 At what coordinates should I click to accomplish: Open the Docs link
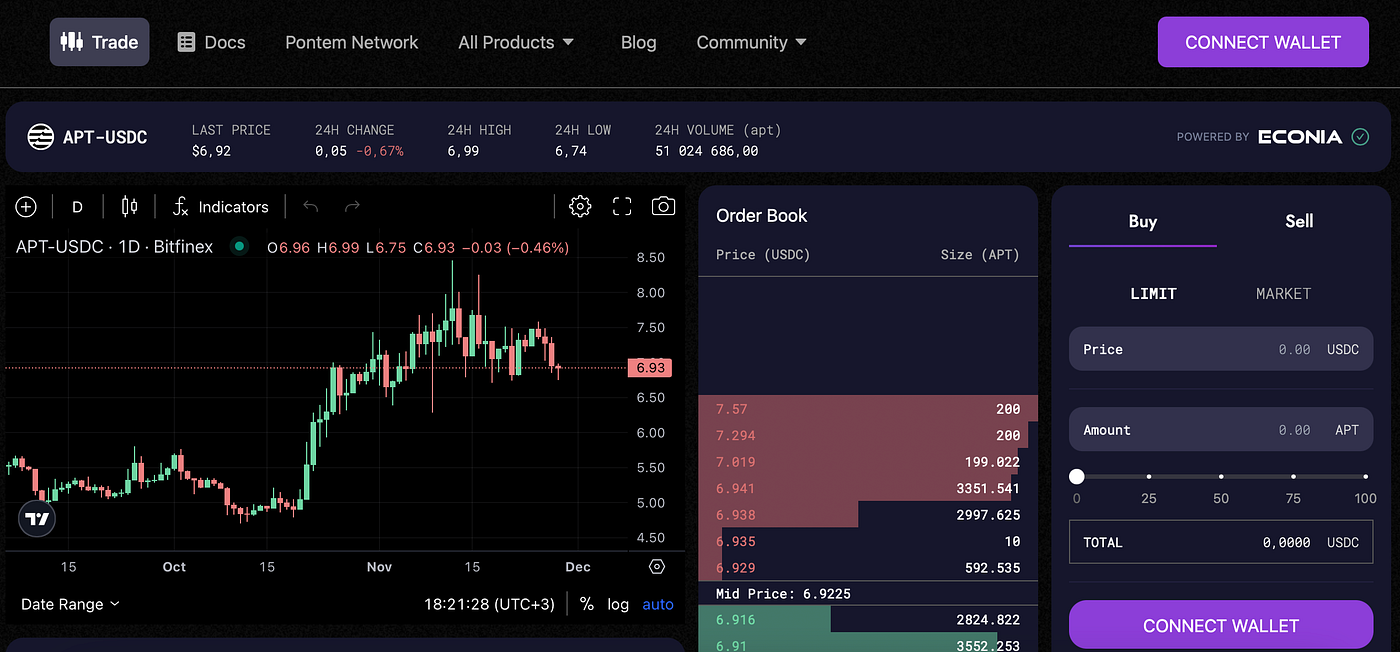[211, 42]
